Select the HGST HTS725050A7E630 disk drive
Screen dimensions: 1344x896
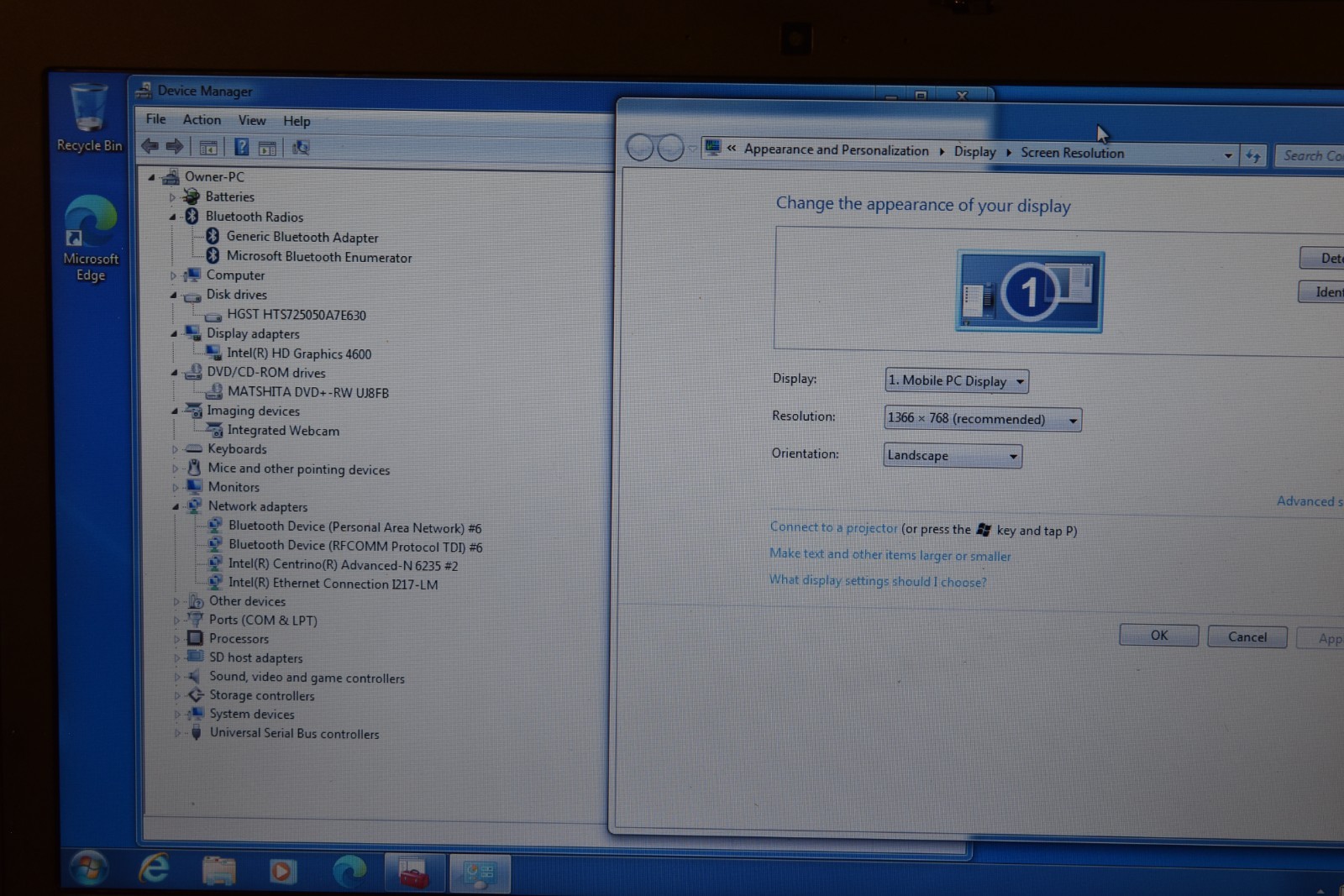(297, 315)
